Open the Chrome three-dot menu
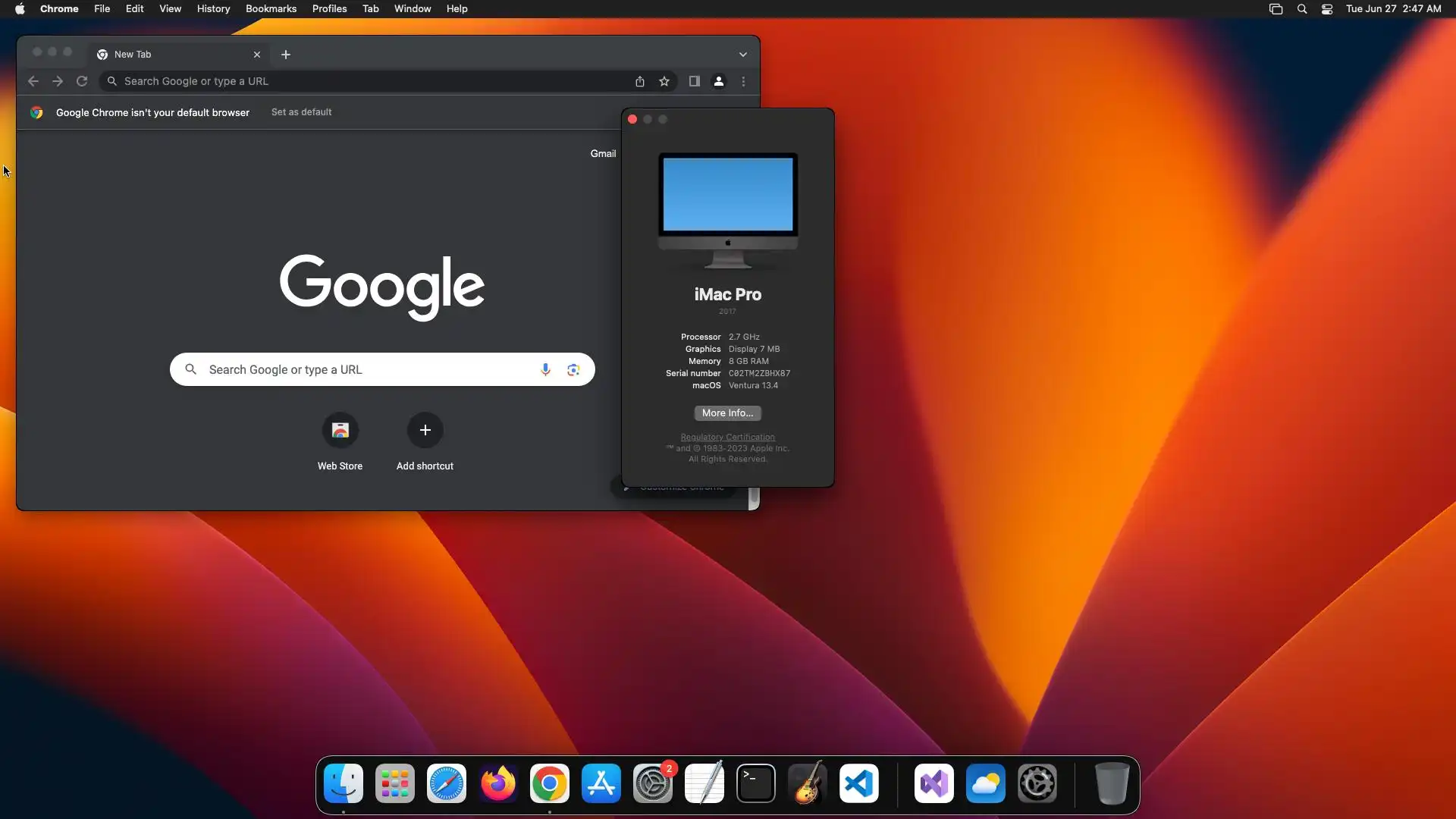Viewport: 1456px width, 819px height. [x=743, y=81]
